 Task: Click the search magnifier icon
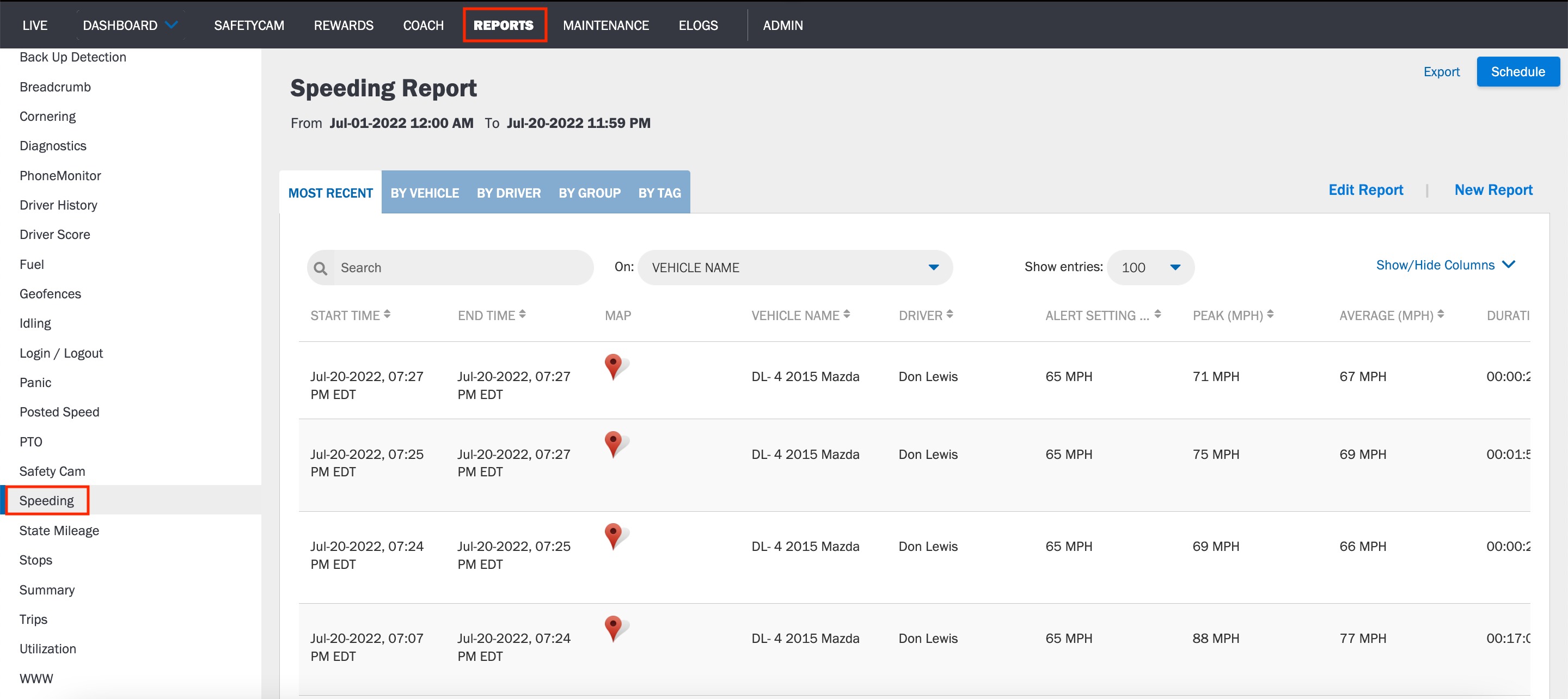point(320,268)
